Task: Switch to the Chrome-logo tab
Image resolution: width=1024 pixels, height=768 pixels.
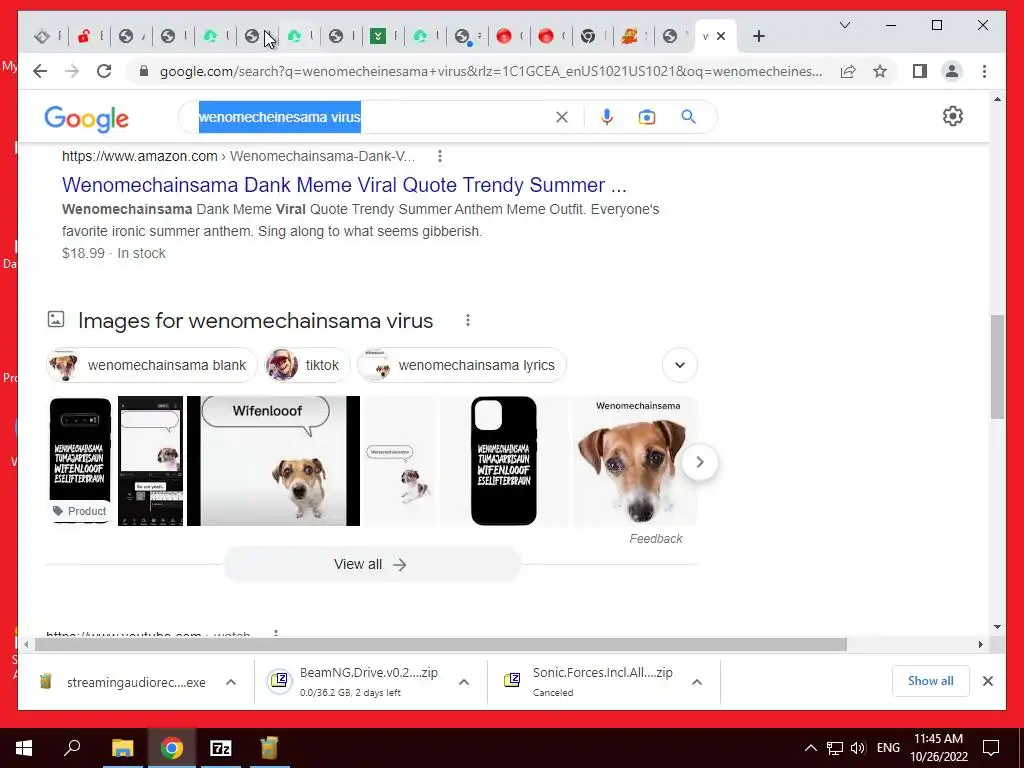Action: point(588,36)
